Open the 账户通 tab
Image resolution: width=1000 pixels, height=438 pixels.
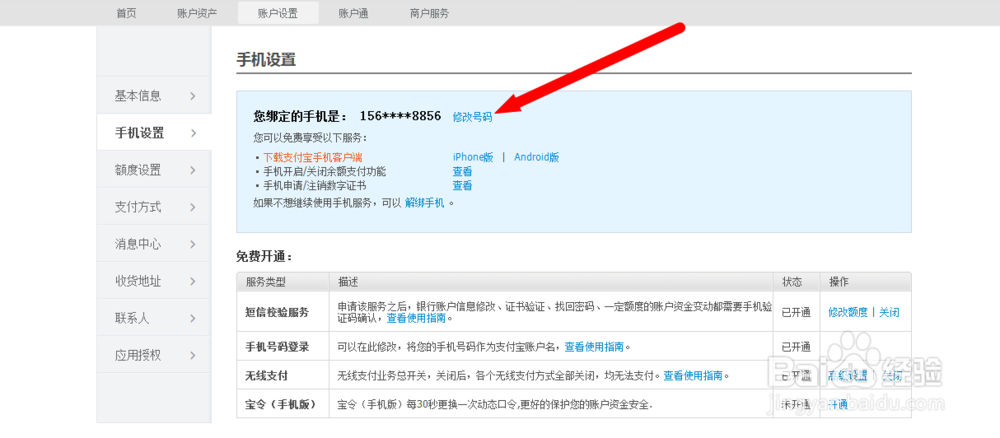353,13
